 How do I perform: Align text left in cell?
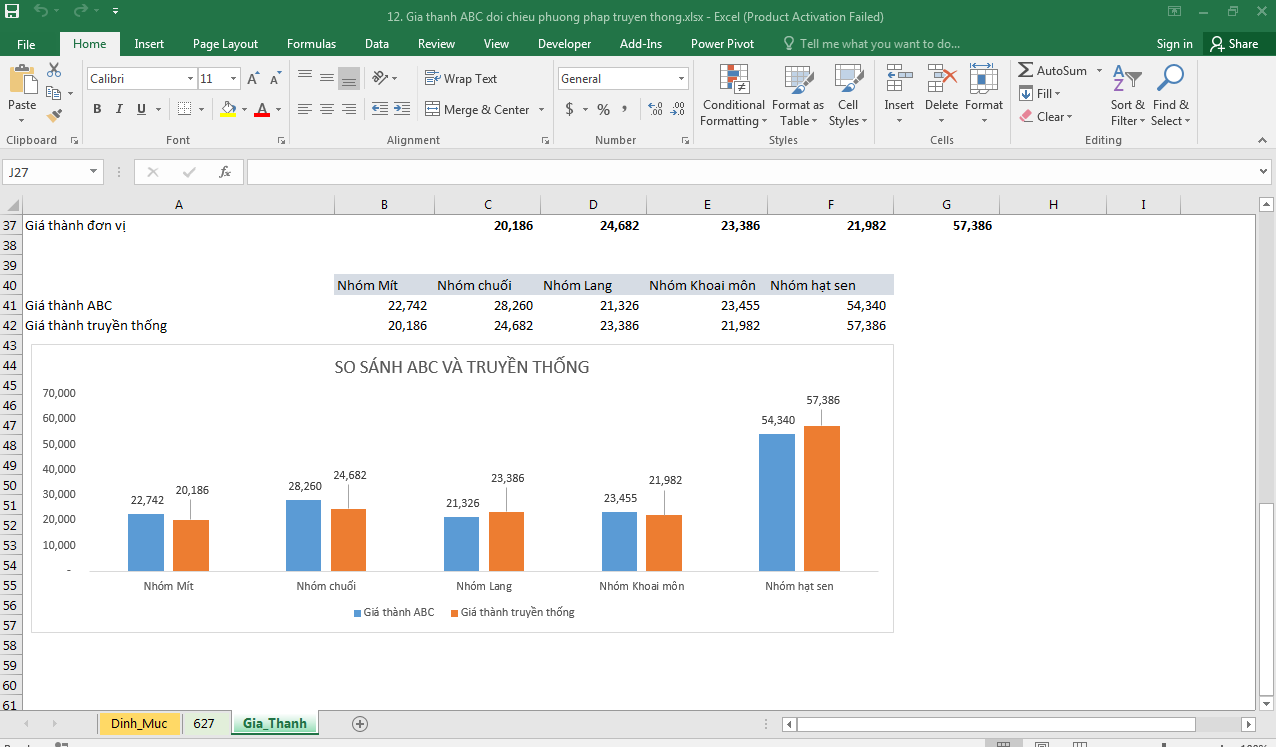305,109
